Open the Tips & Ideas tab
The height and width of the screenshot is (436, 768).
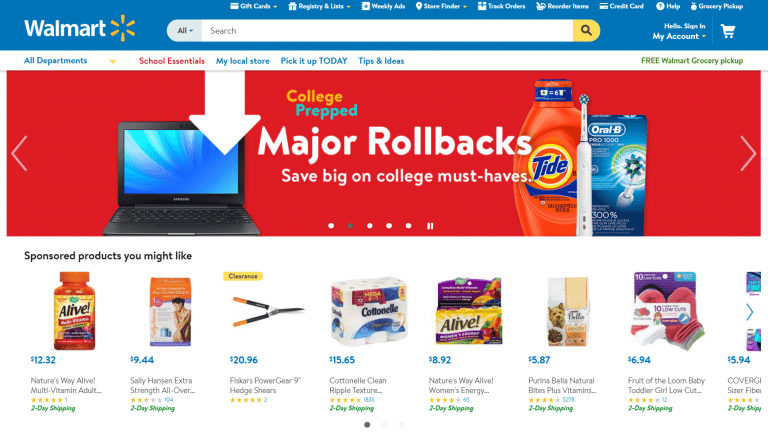381,61
